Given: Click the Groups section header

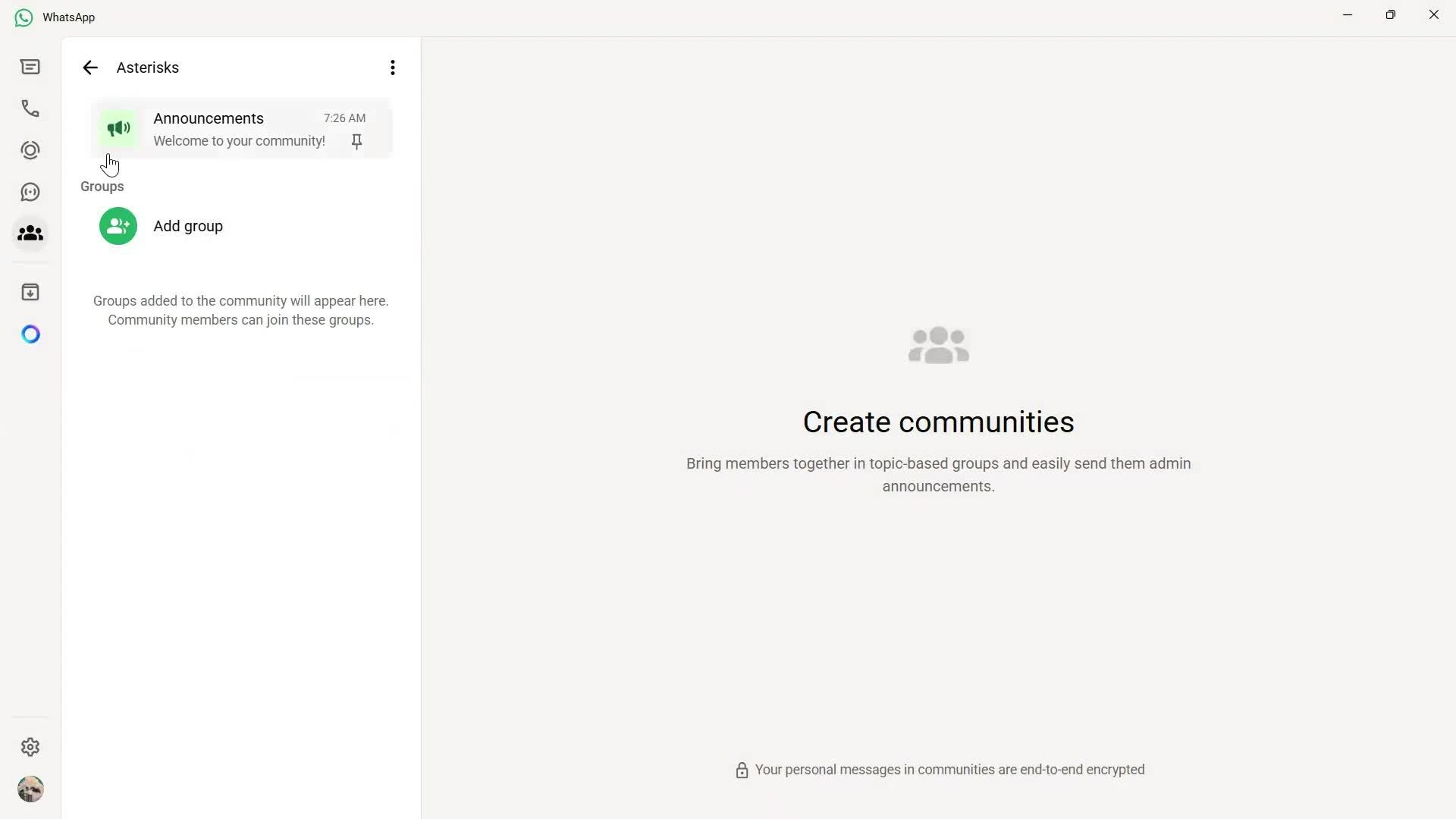Looking at the screenshot, I should click(x=102, y=187).
